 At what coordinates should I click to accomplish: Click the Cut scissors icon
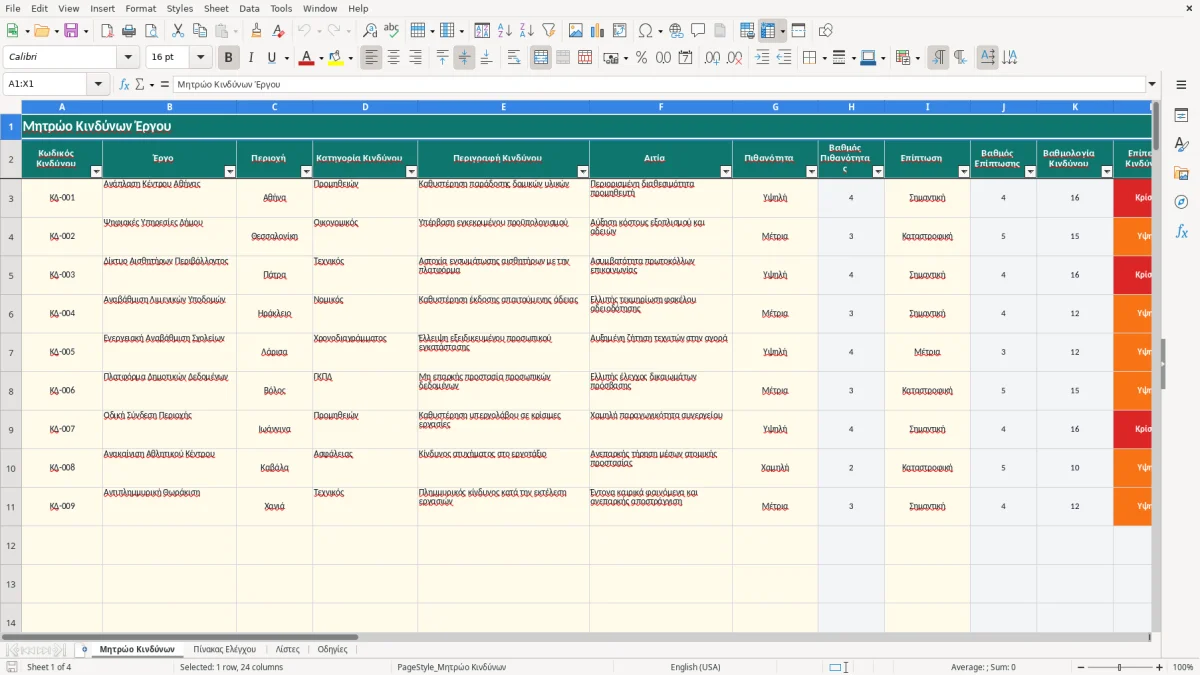[177, 31]
